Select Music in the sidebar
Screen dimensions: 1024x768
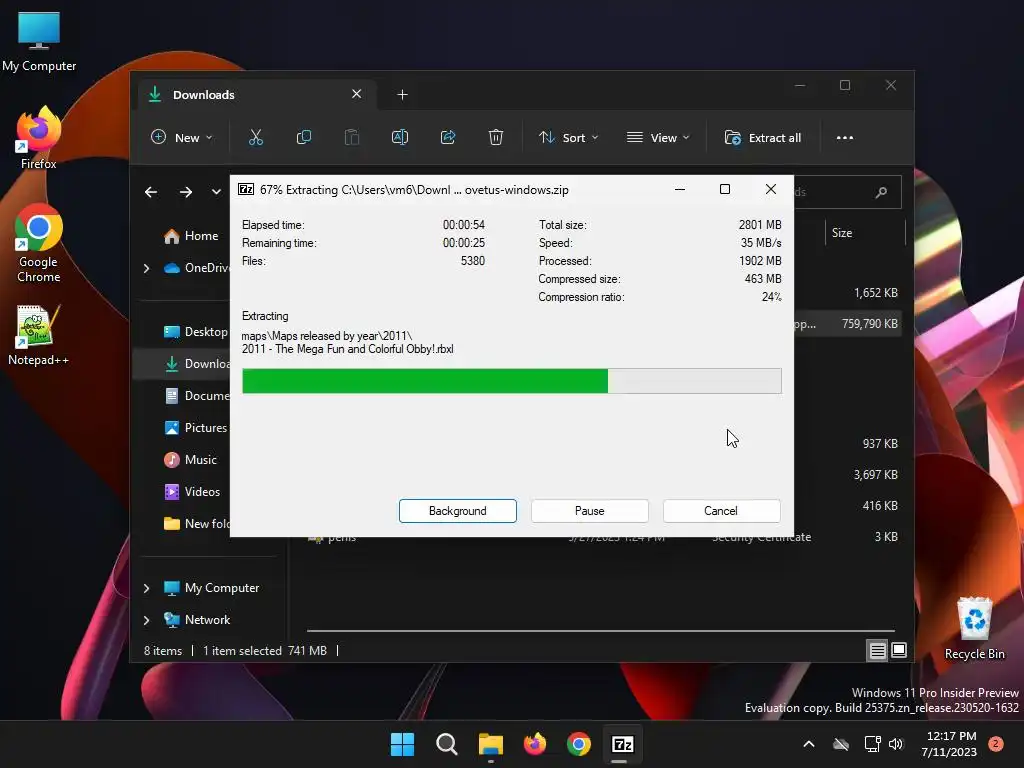tap(191, 460)
